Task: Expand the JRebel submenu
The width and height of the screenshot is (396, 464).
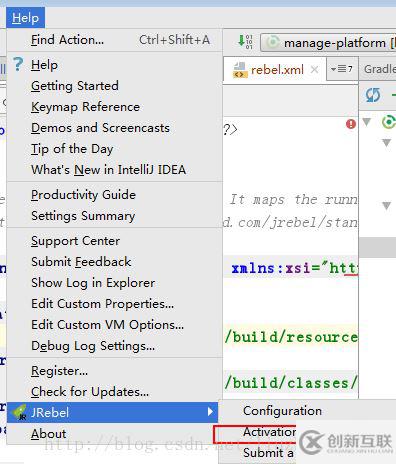Action: pyautogui.click(x=112, y=412)
